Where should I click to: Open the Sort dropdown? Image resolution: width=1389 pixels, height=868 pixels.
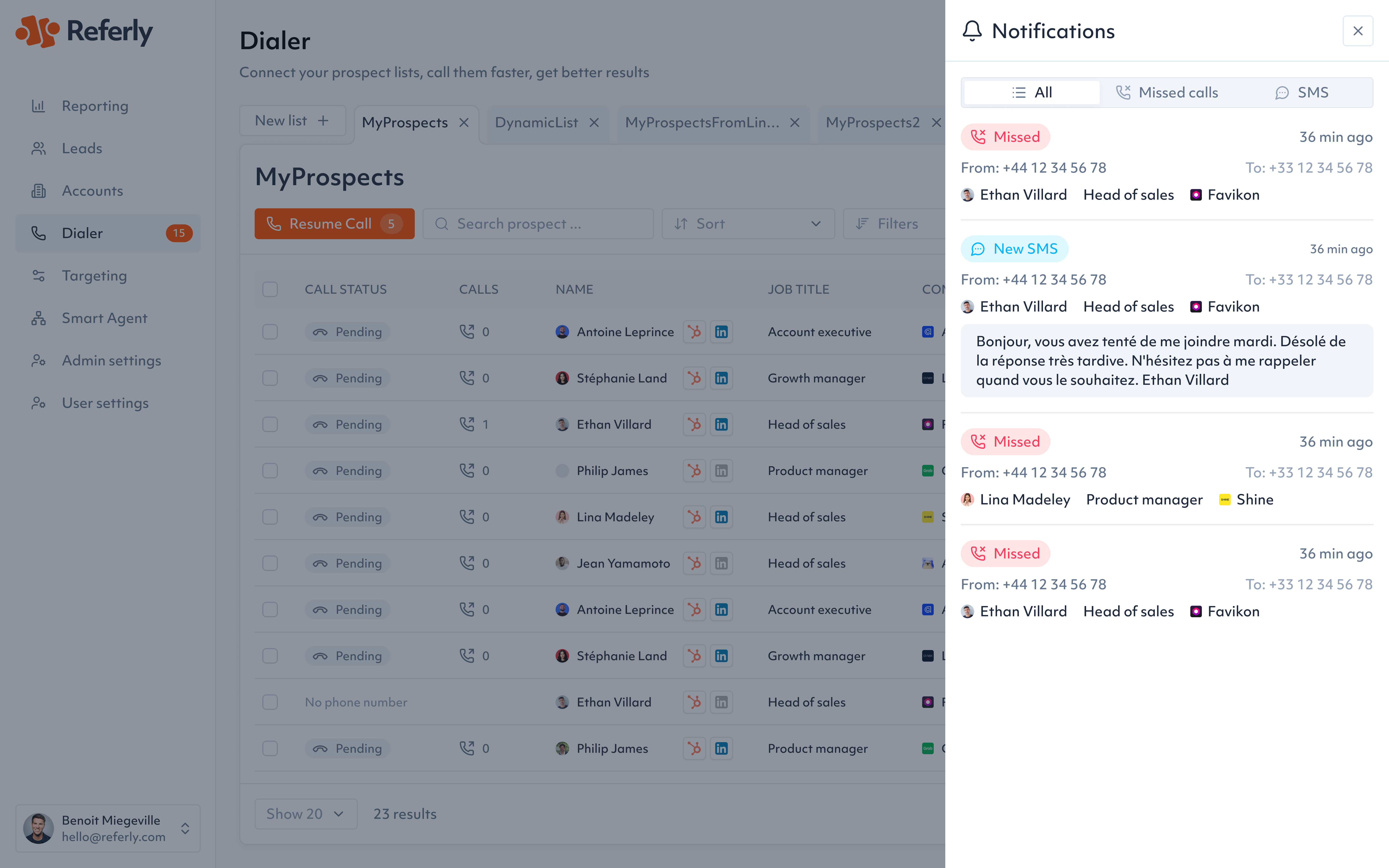tap(747, 224)
